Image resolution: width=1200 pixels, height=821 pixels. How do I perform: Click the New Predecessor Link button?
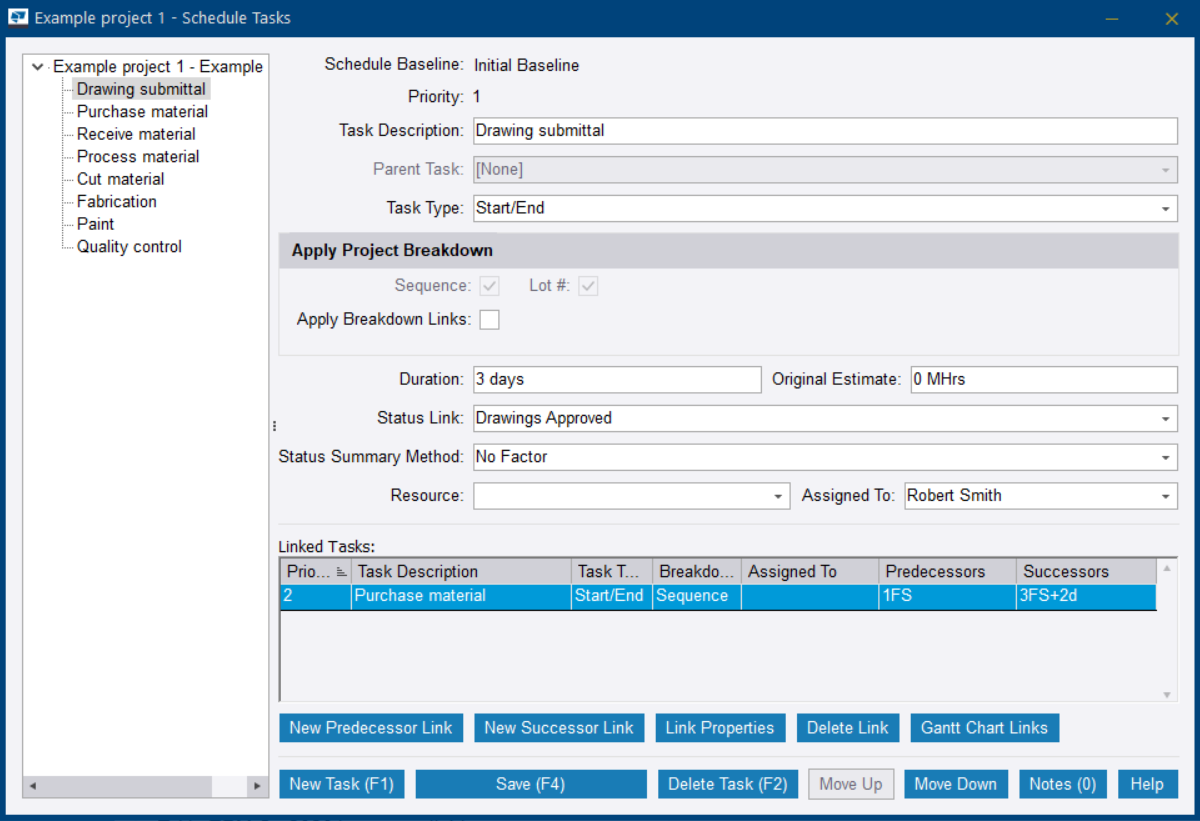click(x=370, y=727)
